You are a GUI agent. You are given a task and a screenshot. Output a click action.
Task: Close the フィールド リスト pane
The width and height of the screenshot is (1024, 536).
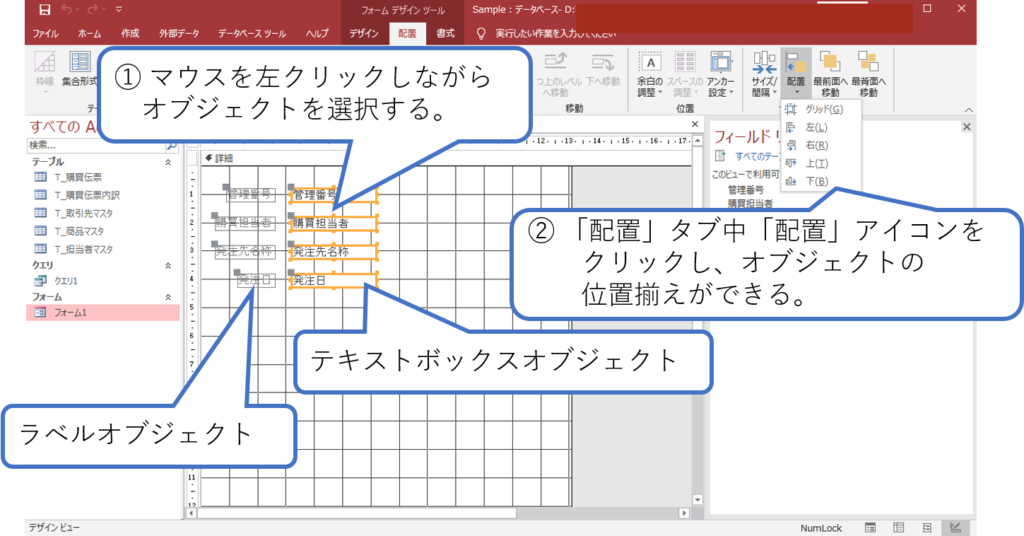(967, 127)
